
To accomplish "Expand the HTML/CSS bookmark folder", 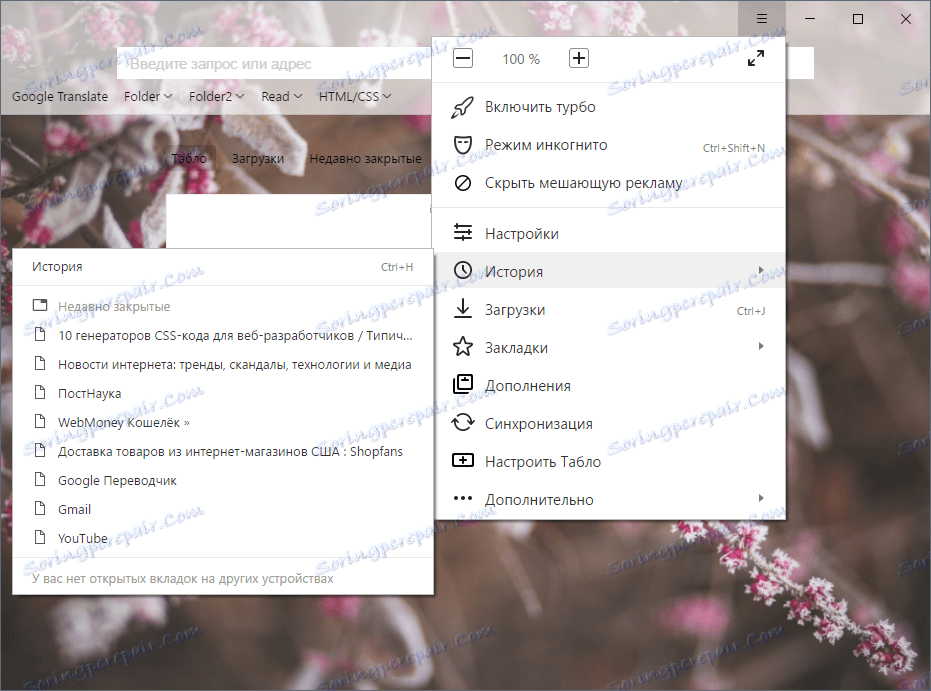I will (356, 96).
